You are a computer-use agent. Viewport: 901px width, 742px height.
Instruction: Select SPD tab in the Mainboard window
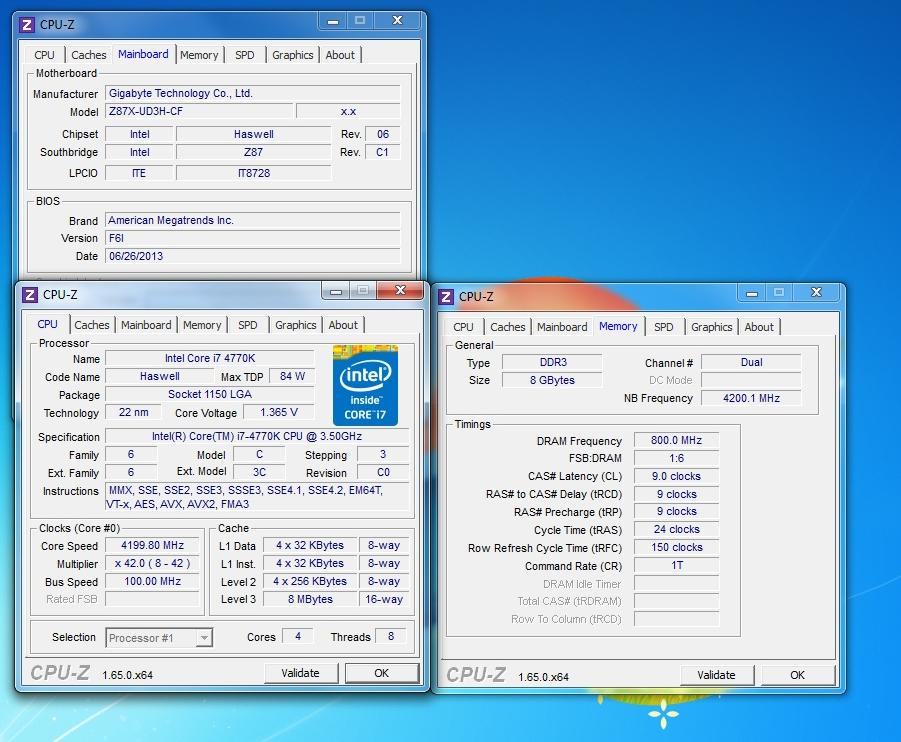pyautogui.click(x=245, y=55)
